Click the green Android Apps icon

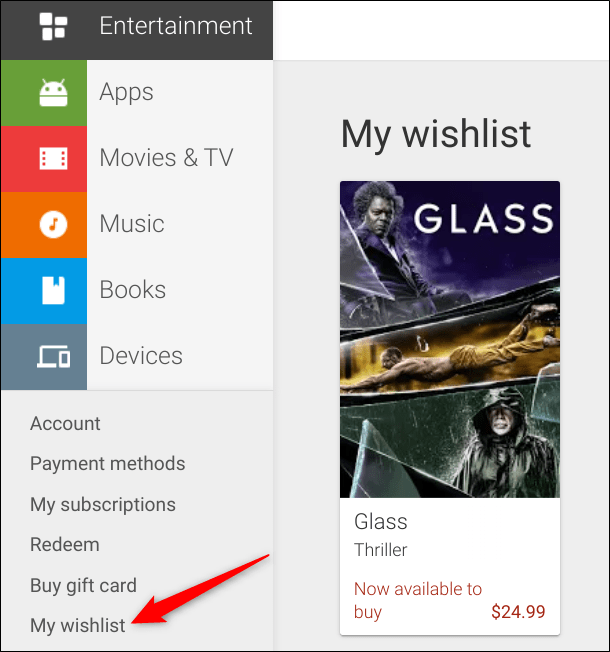53,93
